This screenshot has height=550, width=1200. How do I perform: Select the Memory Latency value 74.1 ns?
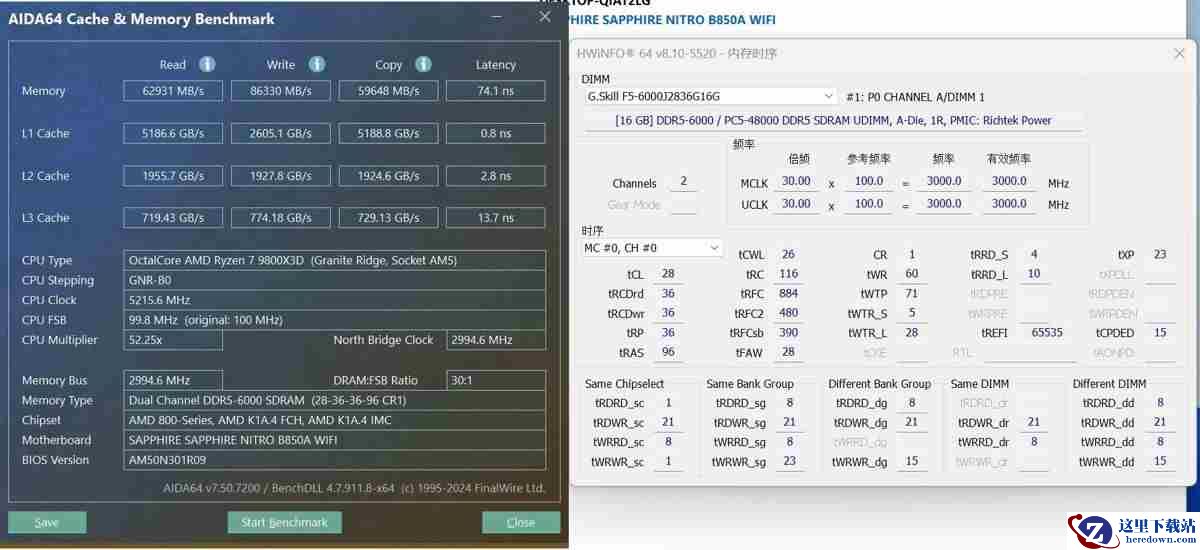[496, 91]
